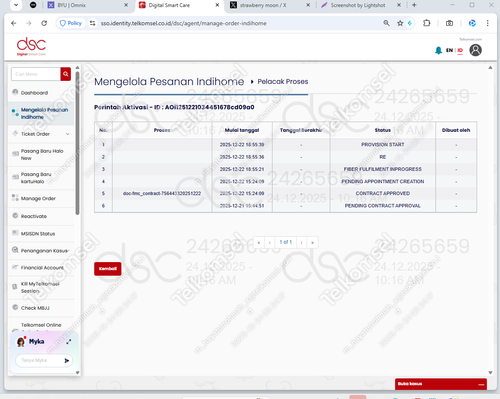Send message to Myka arrow

pos(67,360)
